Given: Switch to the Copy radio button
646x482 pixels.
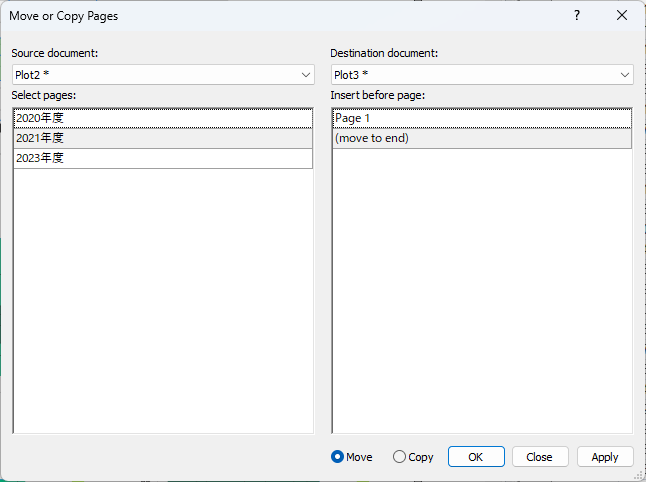Looking at the screenshot, I should pyautogui.click(x=400, y=457).
